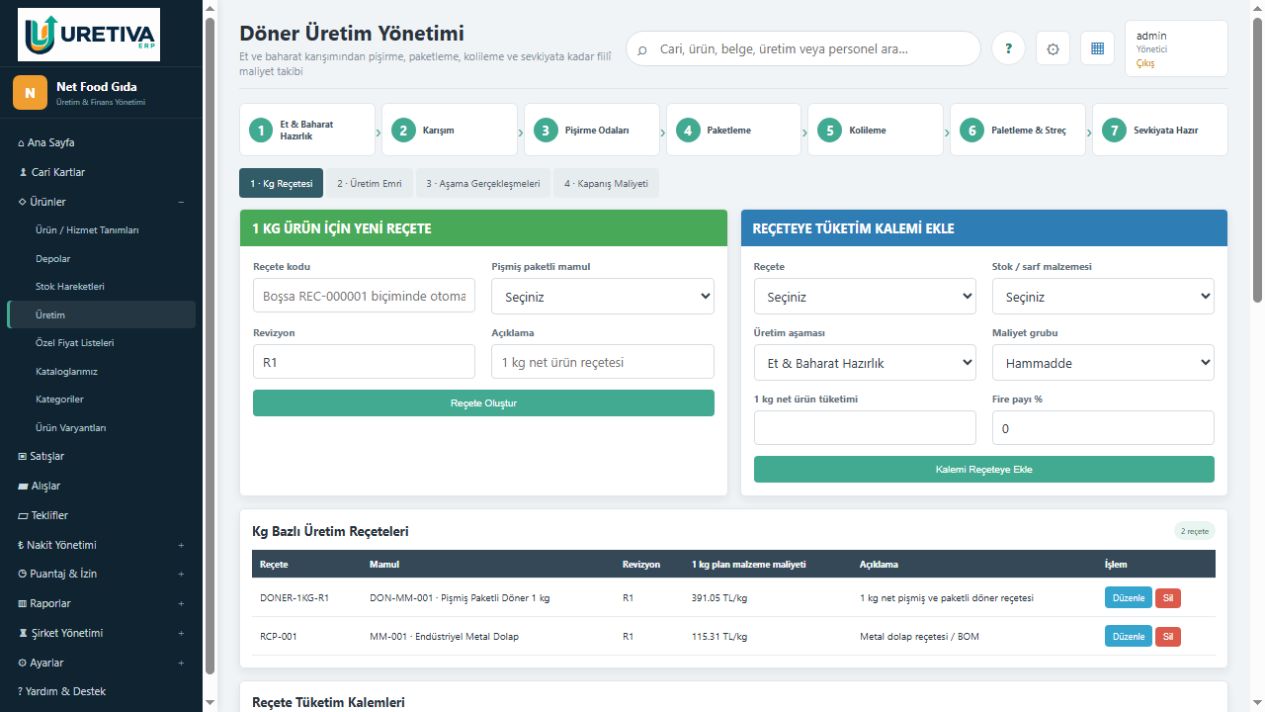This screenshot has width=1265, height=712.
Task: Click the Kalemi Reçeteye Ekle button
Action: pos(984,469)
